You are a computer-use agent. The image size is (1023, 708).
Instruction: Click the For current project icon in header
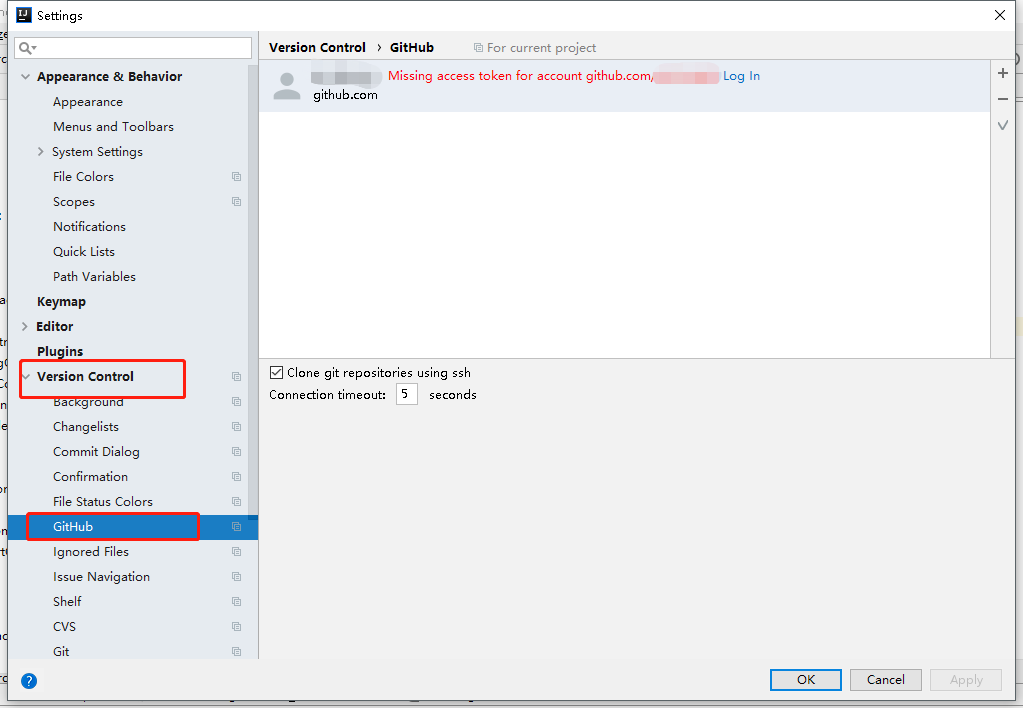click(478, 48)
